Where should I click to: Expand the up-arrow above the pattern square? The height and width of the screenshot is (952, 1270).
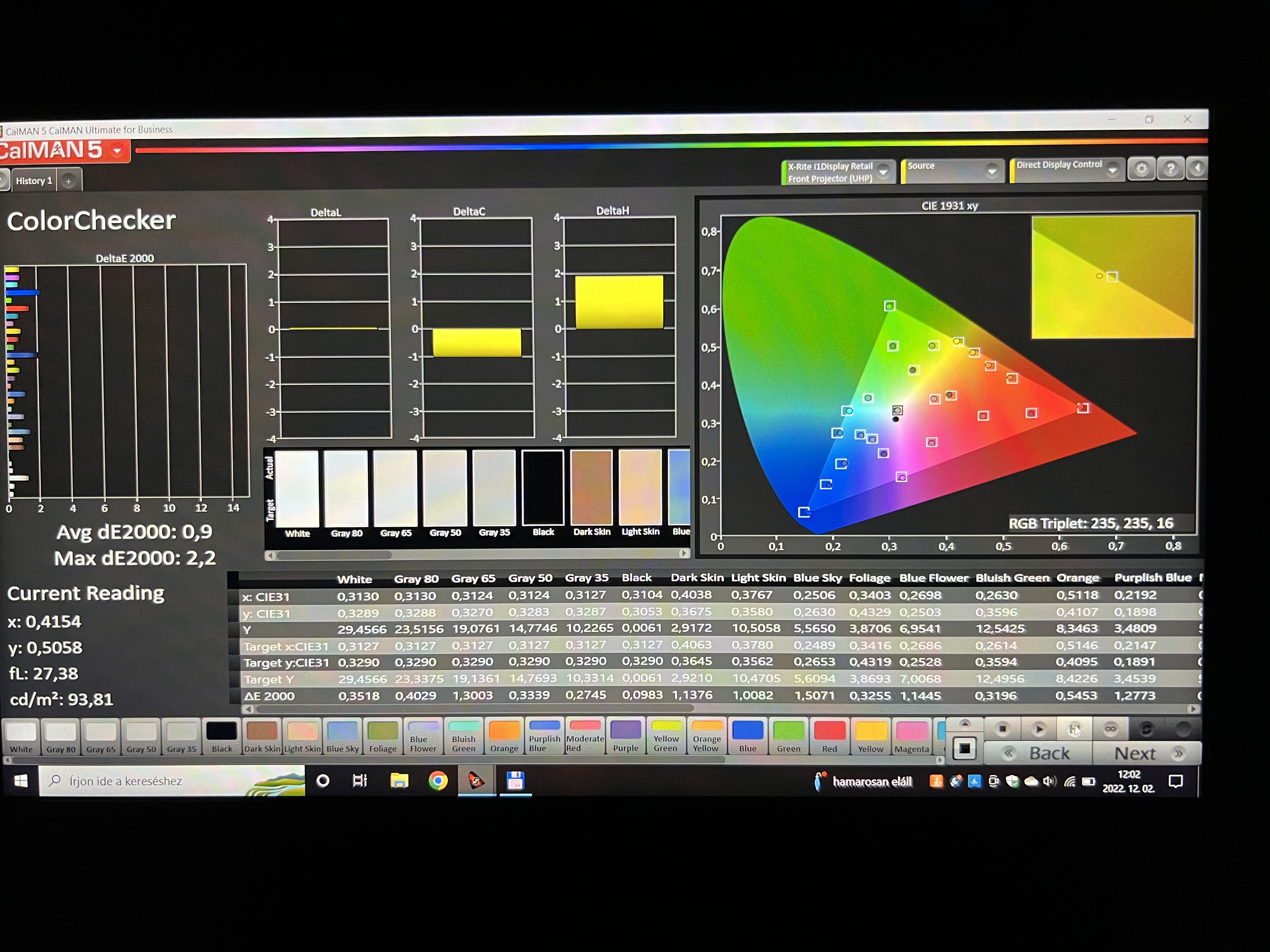(x=964, y=724)
